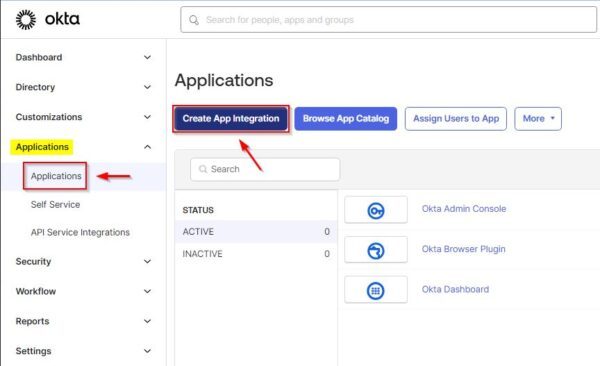Open the Customizations sidebar menu
The image size is (600, 366).
49,117
